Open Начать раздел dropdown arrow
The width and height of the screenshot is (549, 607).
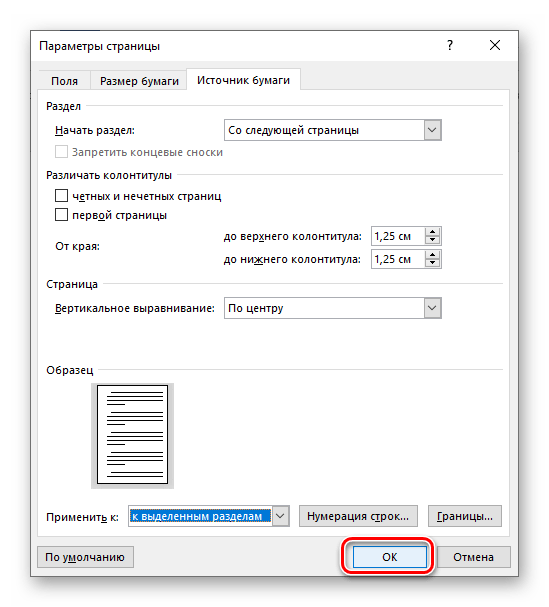[x=432, y=130]
